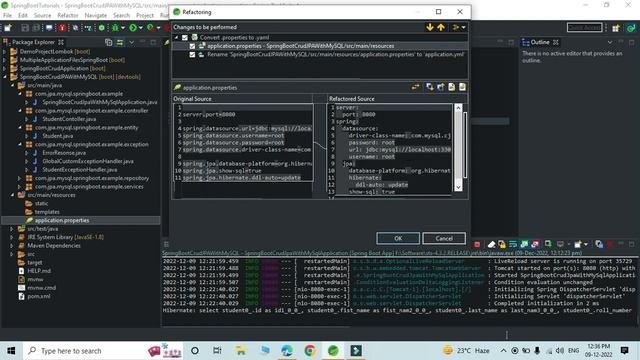640x360 pixels.
Task: Click the Save All toolbar icon
Action: coord(36,28)
